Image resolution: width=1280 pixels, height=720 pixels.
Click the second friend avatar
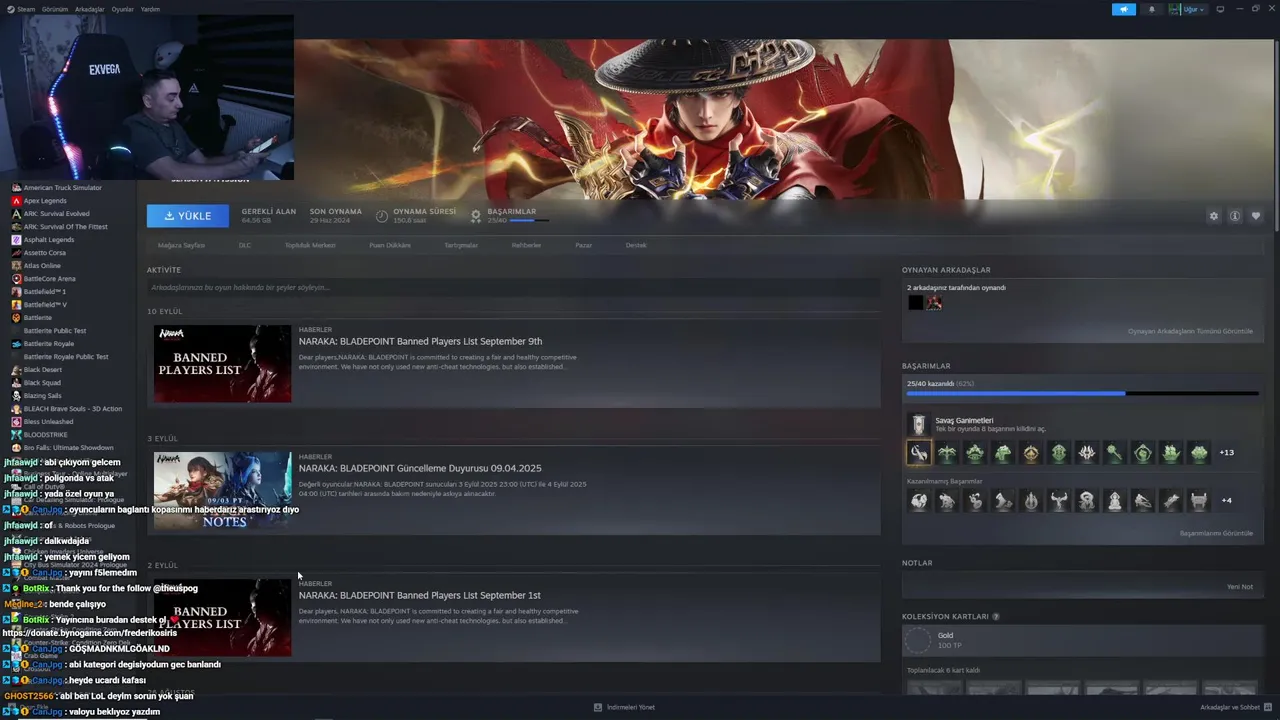934,302
